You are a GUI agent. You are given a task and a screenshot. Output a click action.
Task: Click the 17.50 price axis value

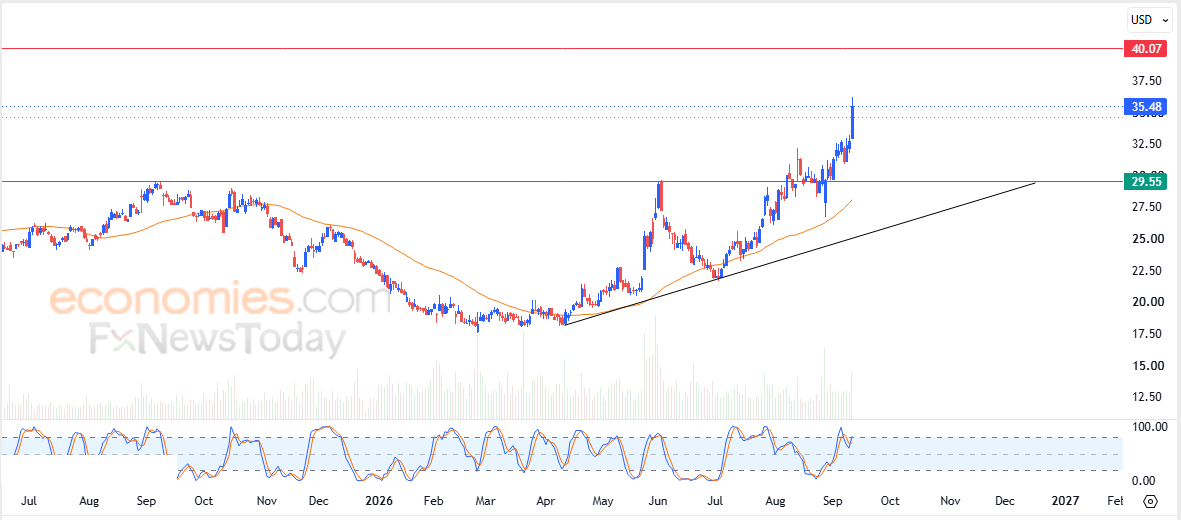[1145, 334]
